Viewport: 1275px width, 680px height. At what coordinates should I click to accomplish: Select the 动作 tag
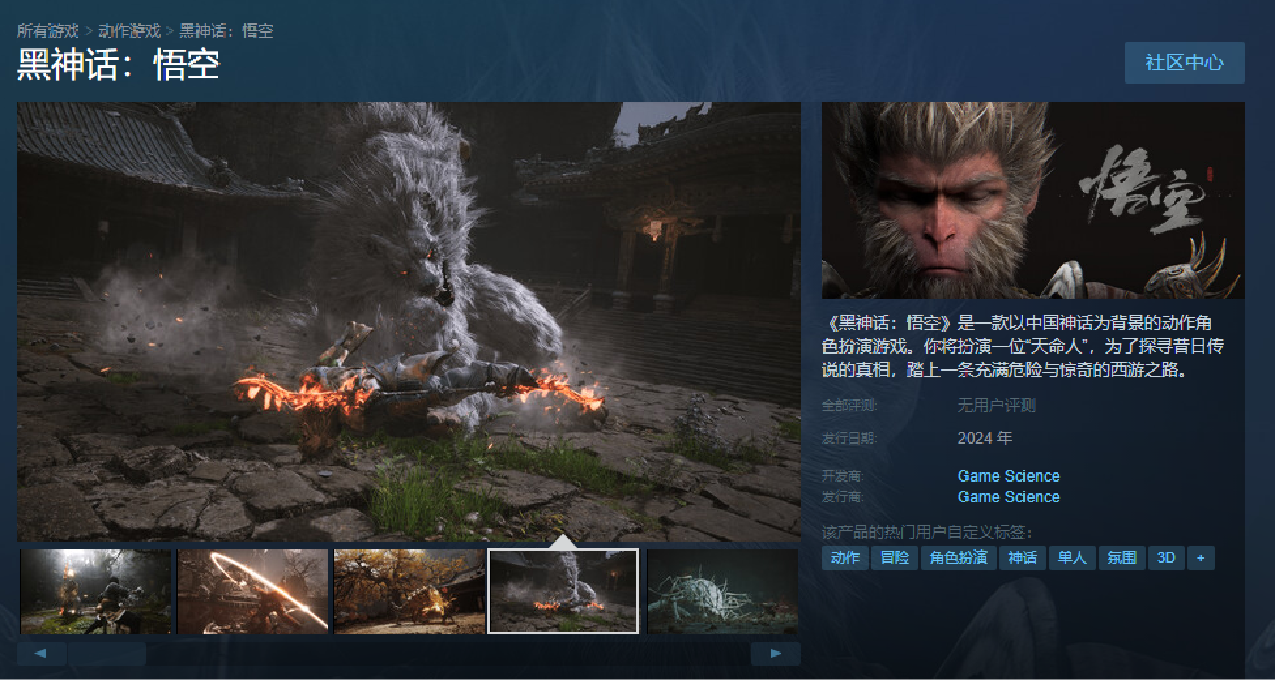[x=844, y=558]
